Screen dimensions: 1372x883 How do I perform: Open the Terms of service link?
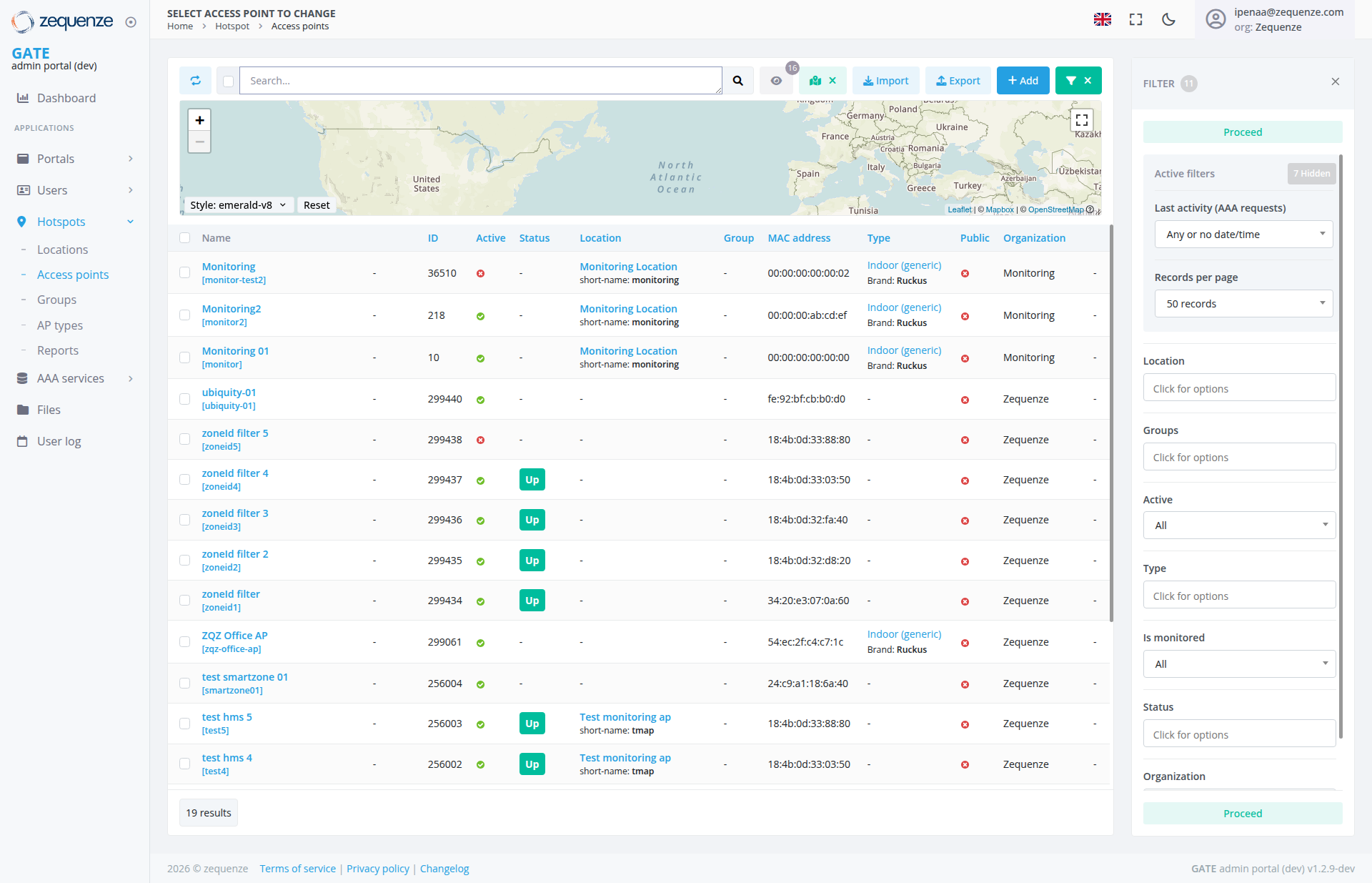[297, 868]
